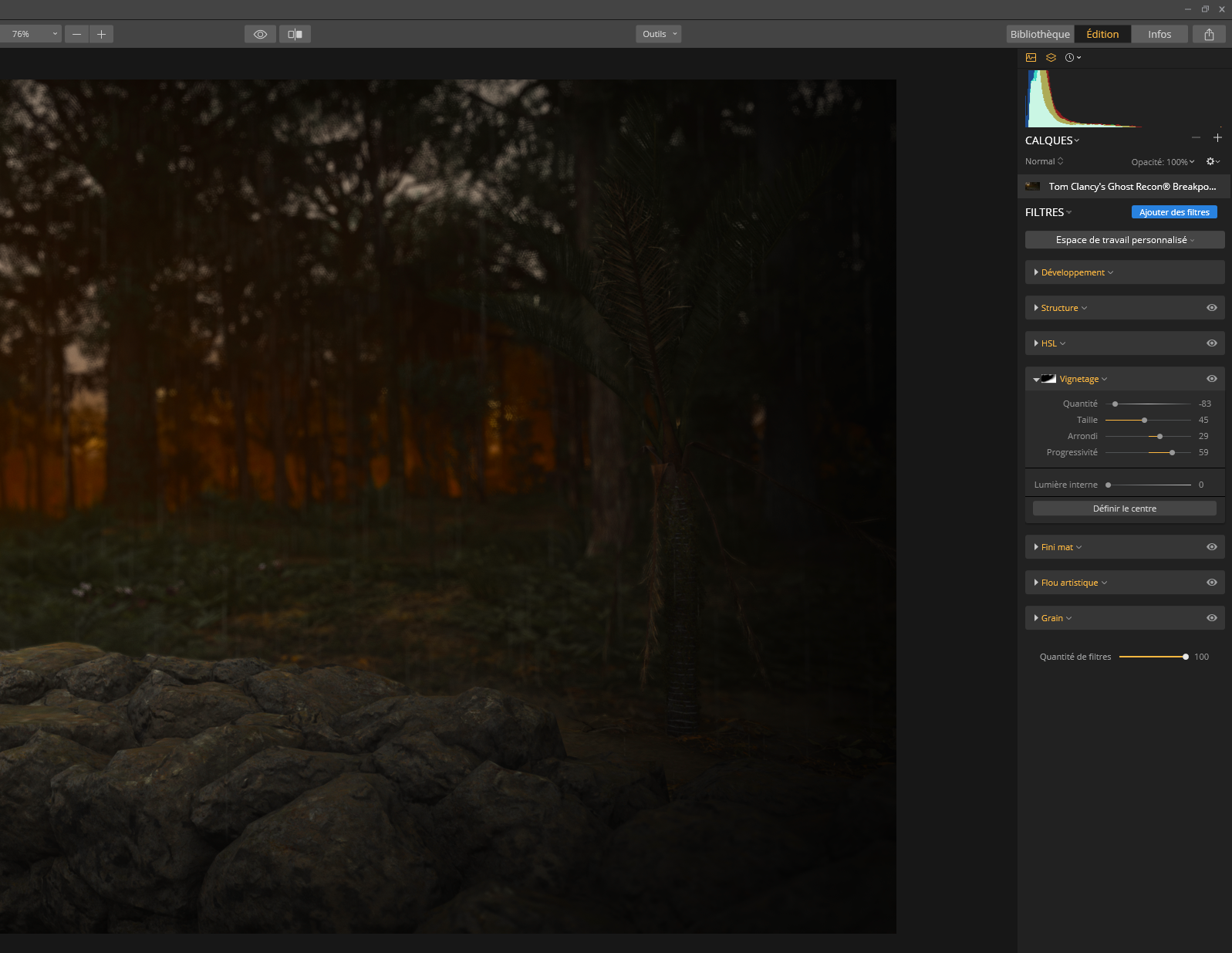Hide the Flou artistique filter
The width and height of the screenshot is (1232, 953).
point(1212,583)
